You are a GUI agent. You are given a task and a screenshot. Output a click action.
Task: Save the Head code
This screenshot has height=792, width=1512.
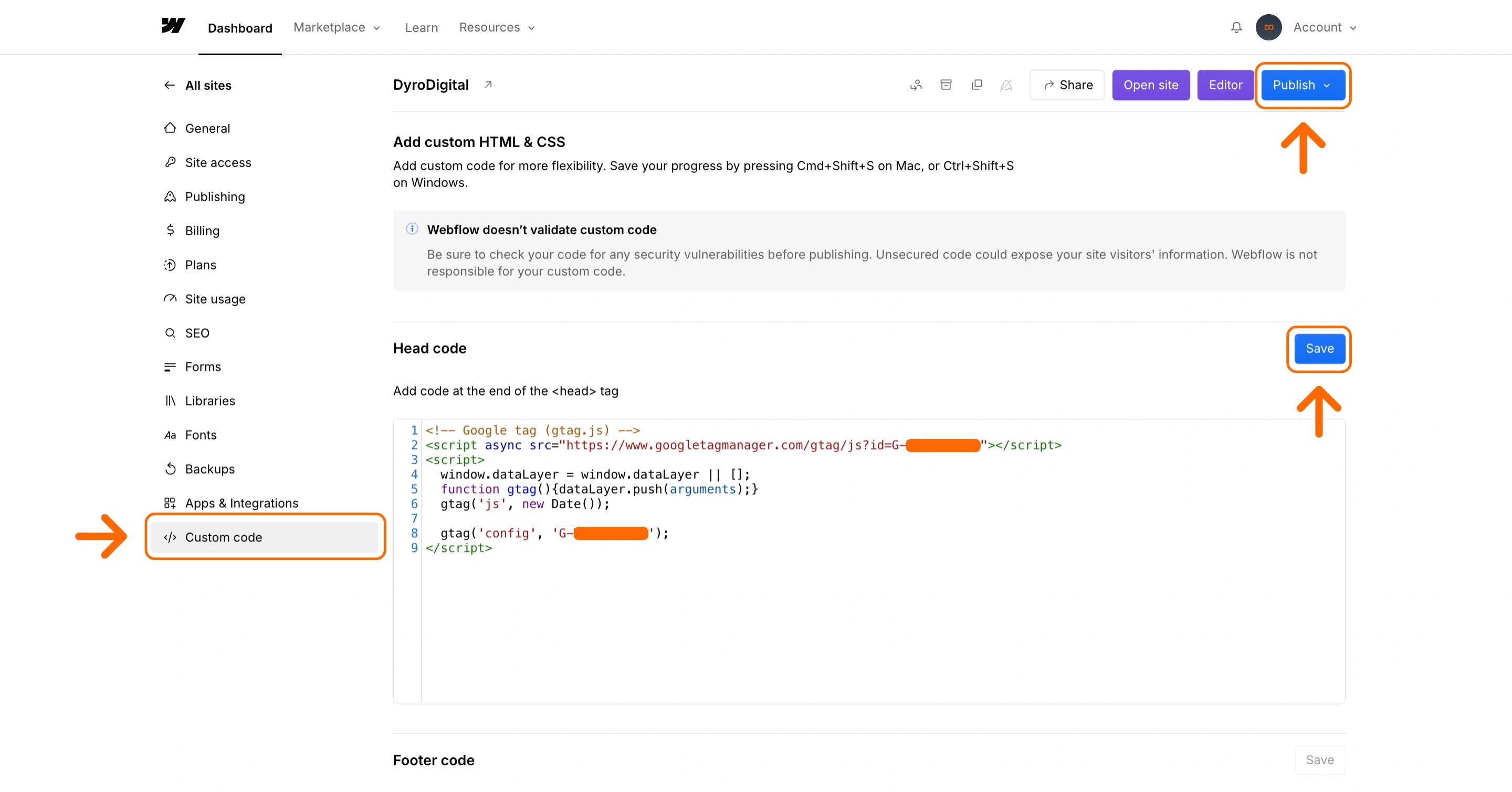(x=1319, y=349)
